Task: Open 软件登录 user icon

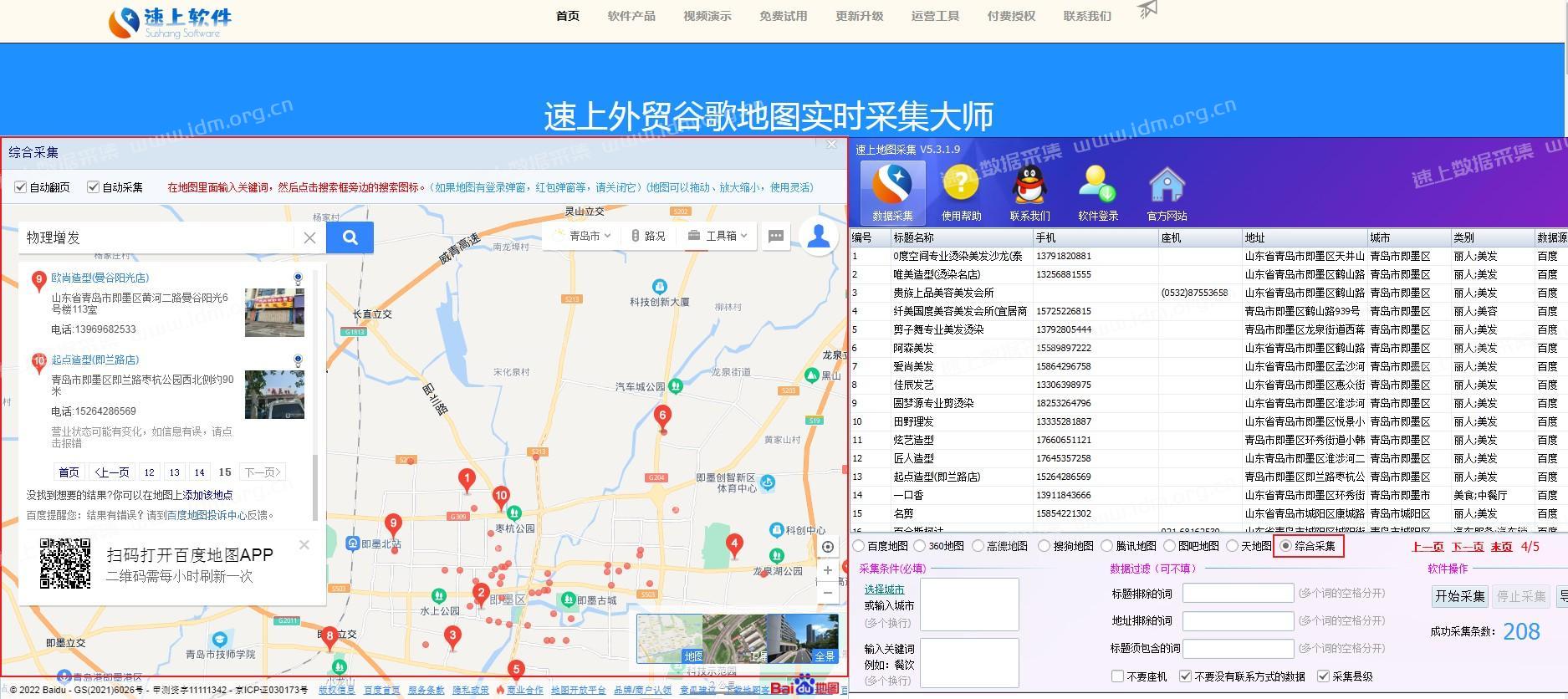Action: pyautogui.click(x=1098, y=192)
